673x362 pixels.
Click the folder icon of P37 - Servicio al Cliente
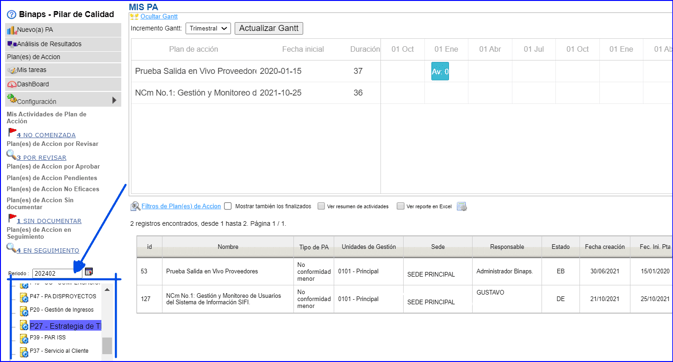[24, 352]
